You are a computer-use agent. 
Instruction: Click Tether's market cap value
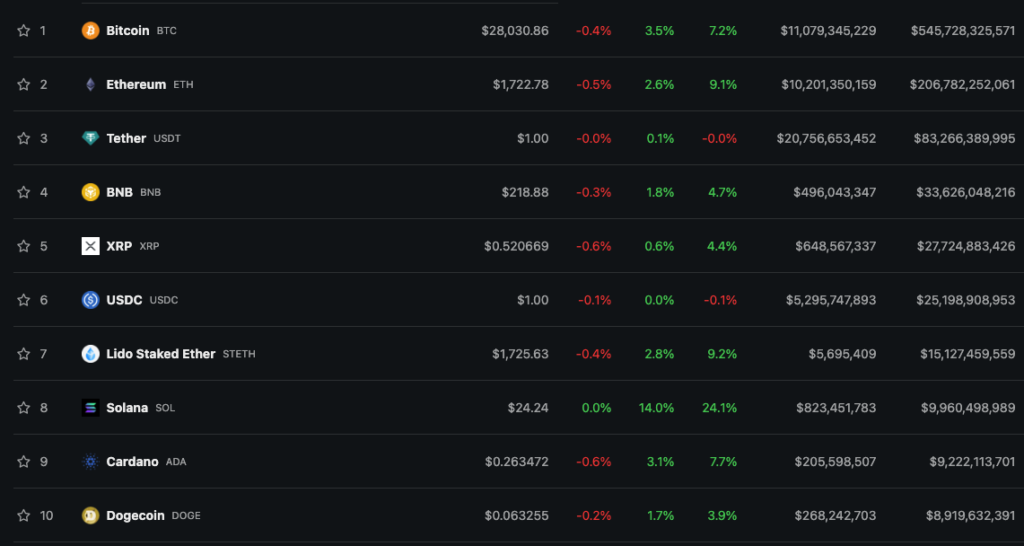[964, 139]
